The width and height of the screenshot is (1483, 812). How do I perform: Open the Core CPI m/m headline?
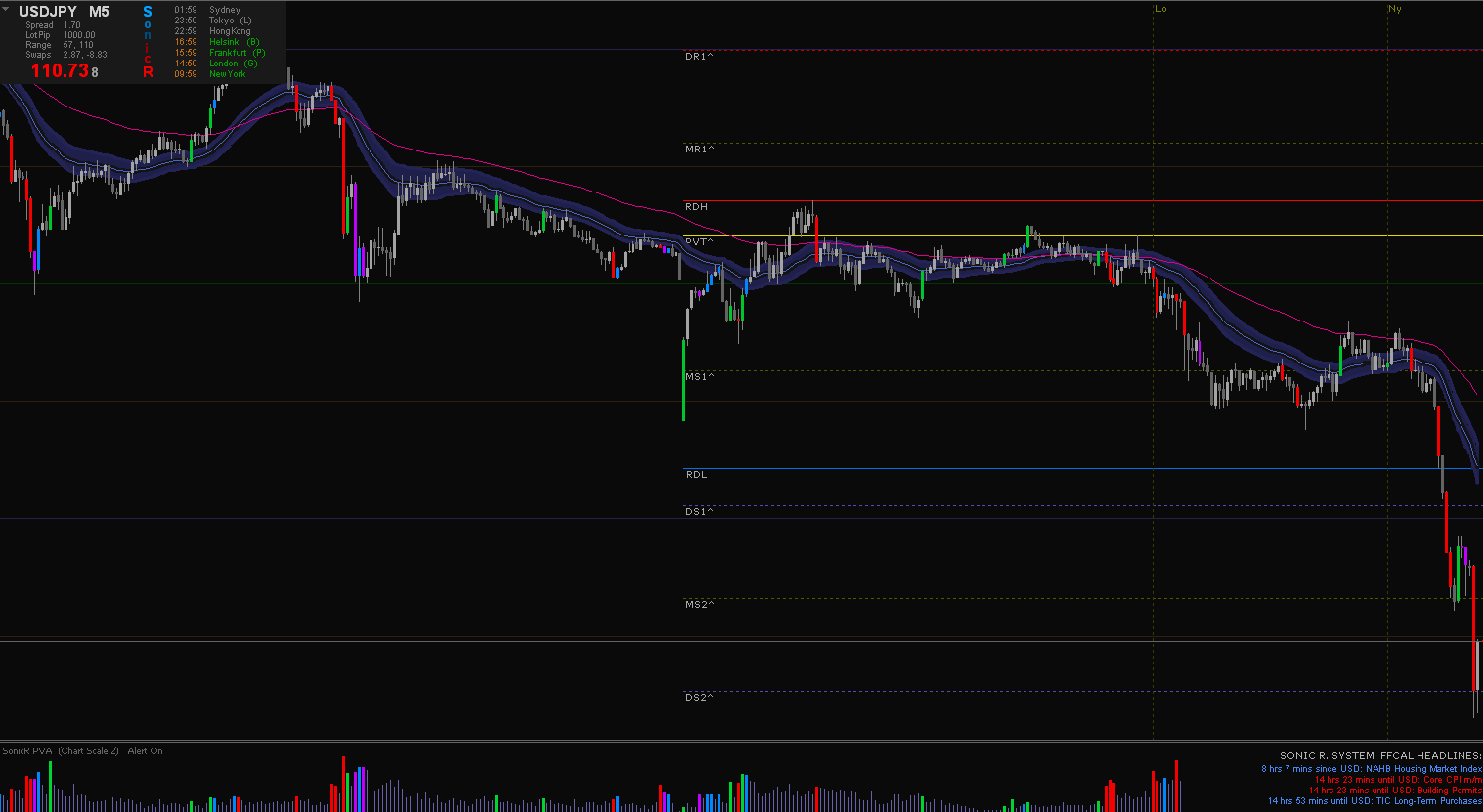[1398, 780]
